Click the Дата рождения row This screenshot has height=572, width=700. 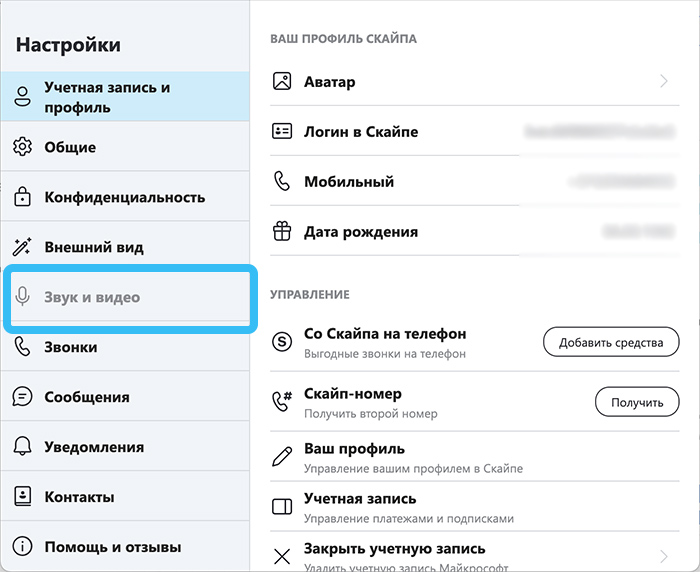tap(475, 231)
